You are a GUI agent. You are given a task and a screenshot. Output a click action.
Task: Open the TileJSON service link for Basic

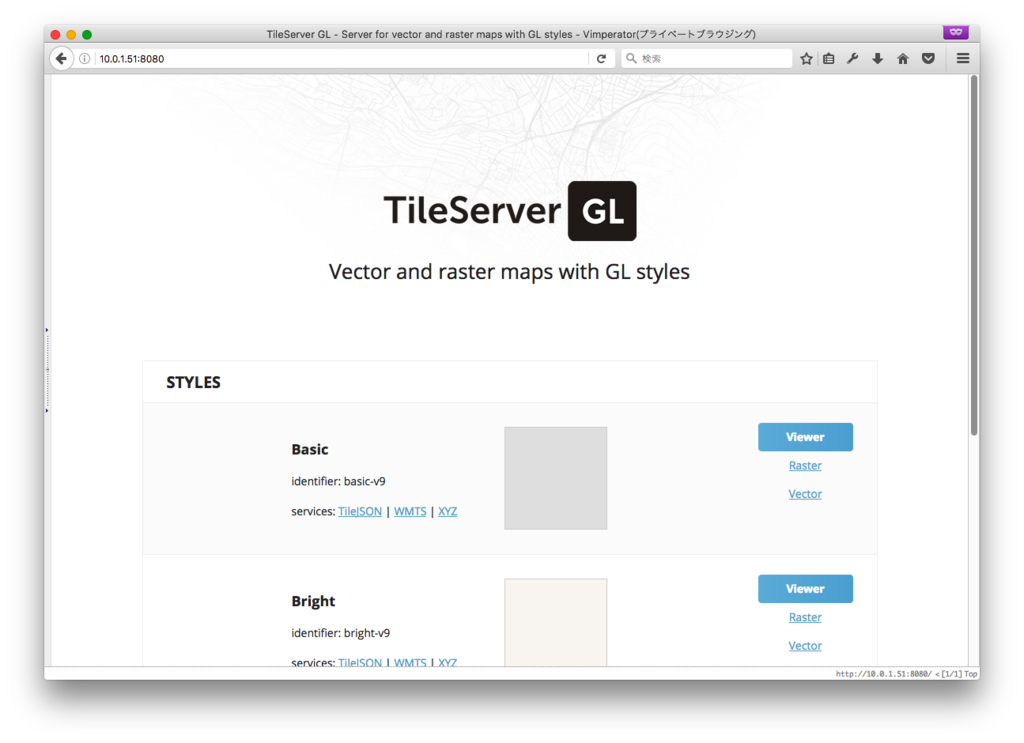click(360, 511)
